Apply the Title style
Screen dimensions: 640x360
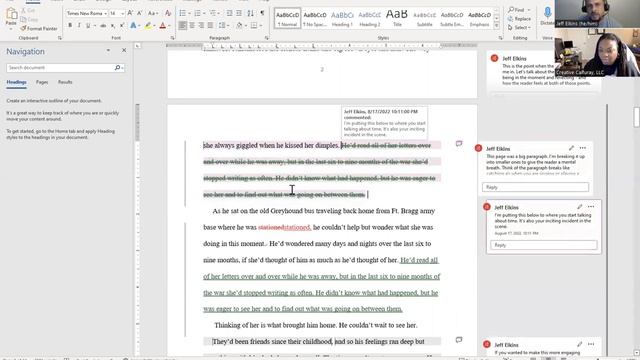click(397, 18)
